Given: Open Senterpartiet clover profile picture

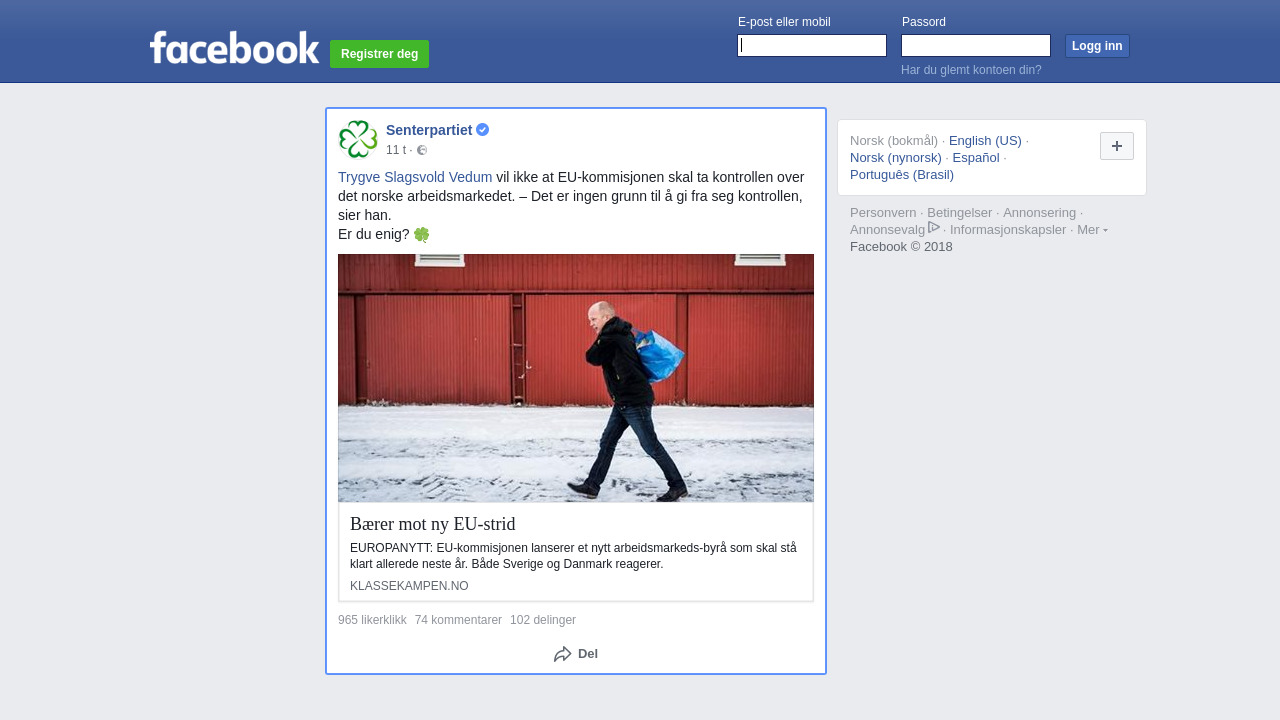Looking at the screenshot, I should click(x=358, y=139).
